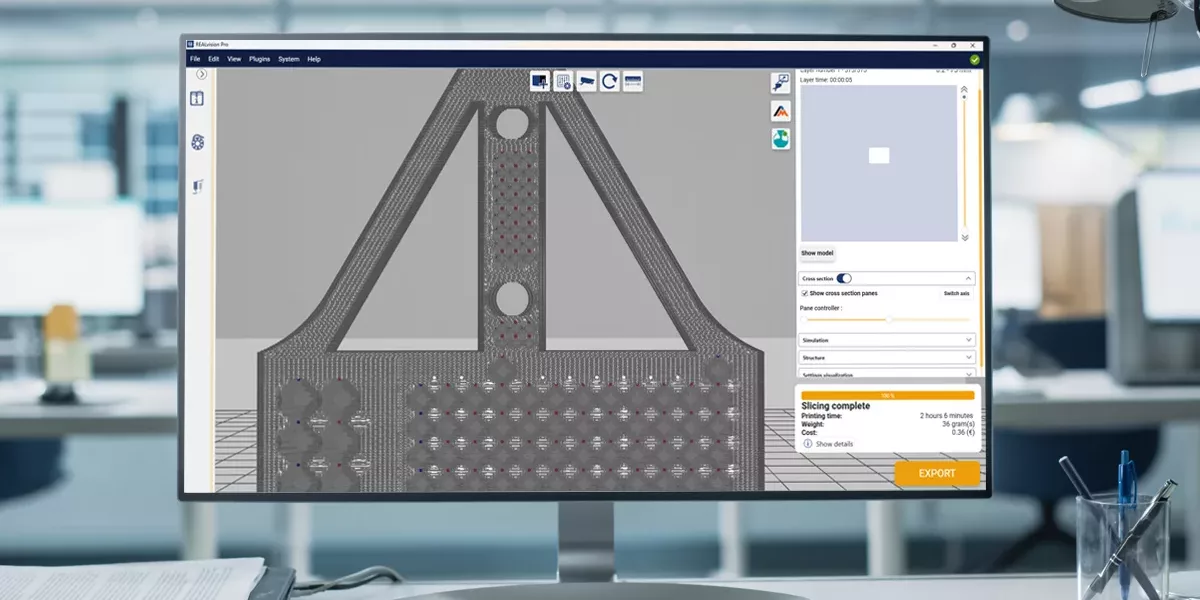The height and width of the screenshot is (600, 1200).
Task: Open the filament spool icon in left sidebar
Action: coord(198,142)
